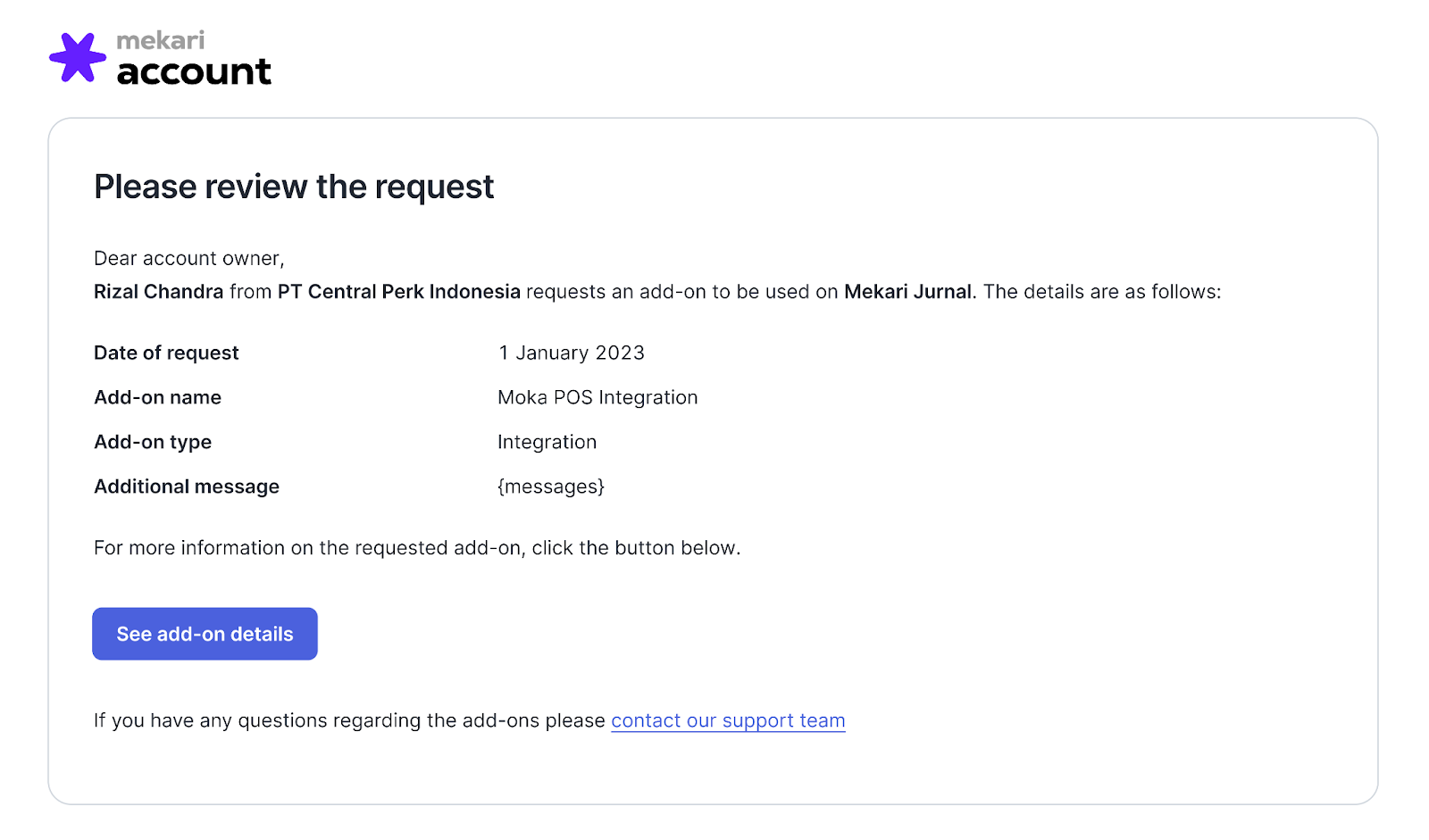Click the "If you have any questions" text

pos(349,720)
